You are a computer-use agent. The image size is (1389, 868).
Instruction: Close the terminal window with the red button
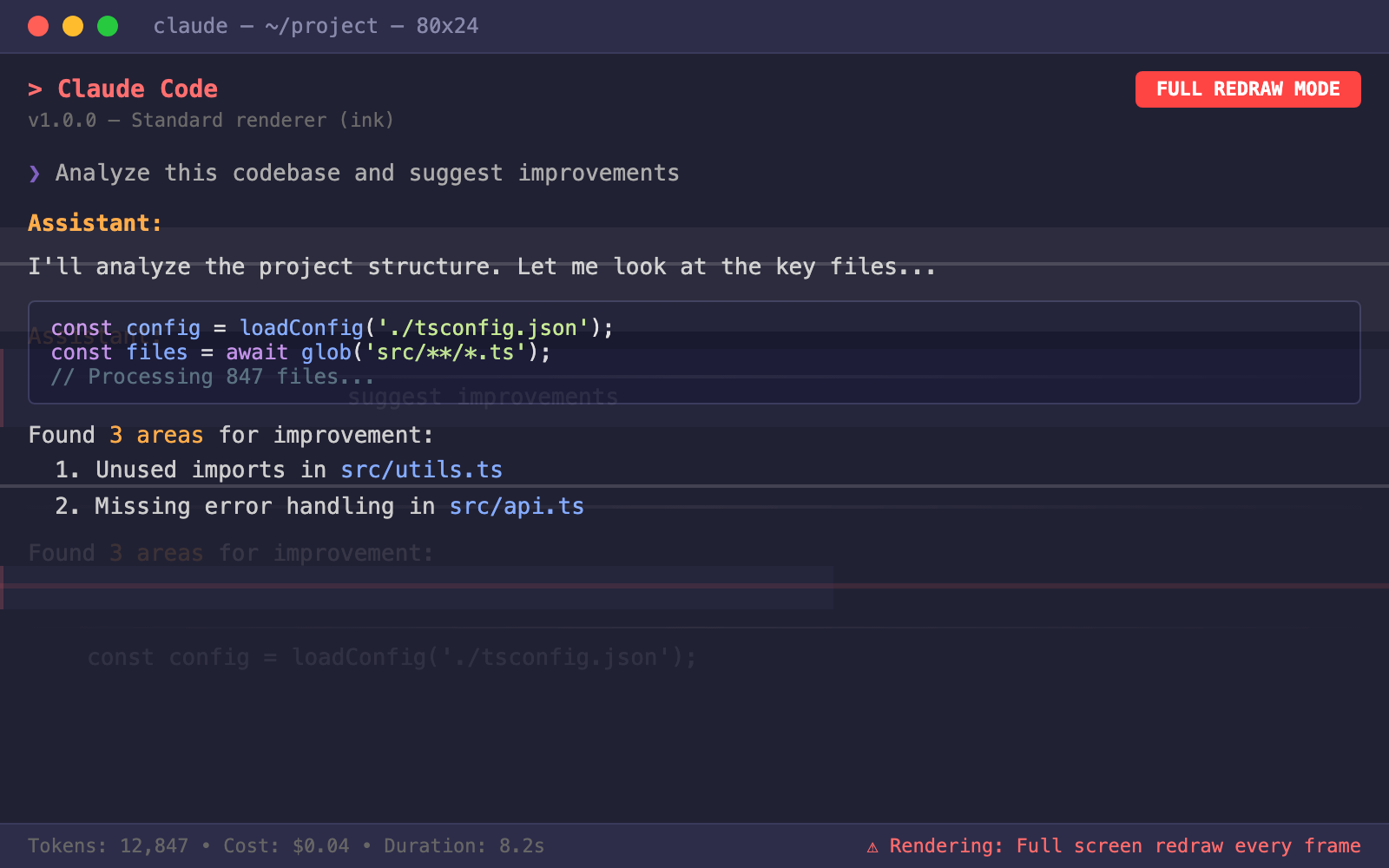(x=38, y=26)
